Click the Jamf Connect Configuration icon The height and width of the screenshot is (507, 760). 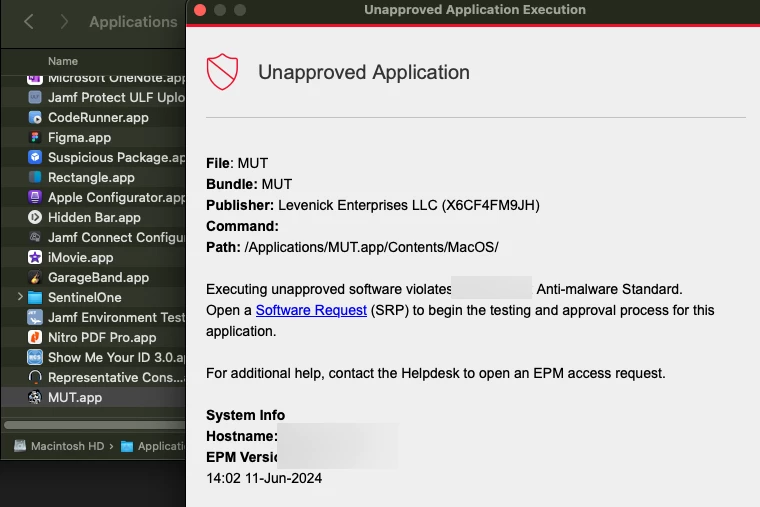34,238
